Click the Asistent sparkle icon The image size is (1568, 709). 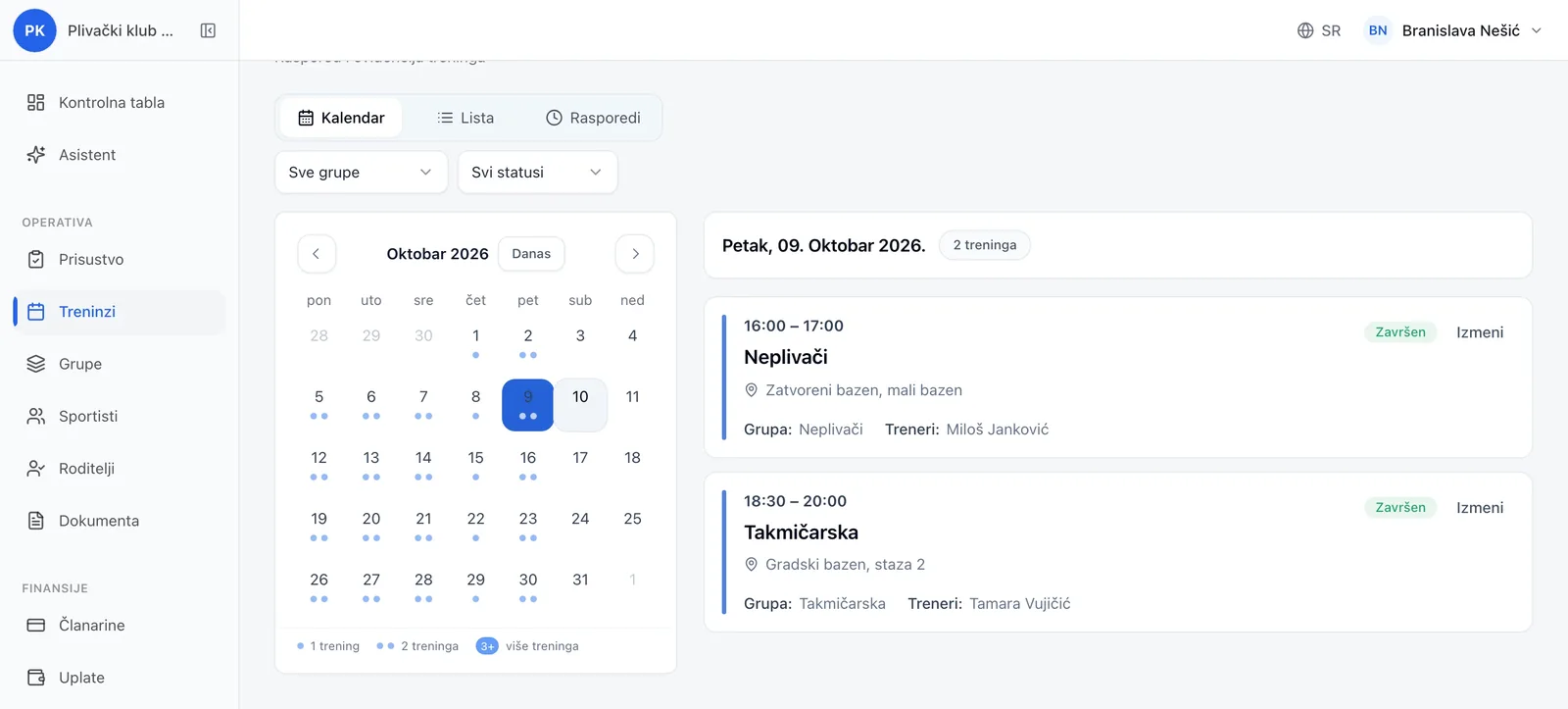[x=36, y=155]
